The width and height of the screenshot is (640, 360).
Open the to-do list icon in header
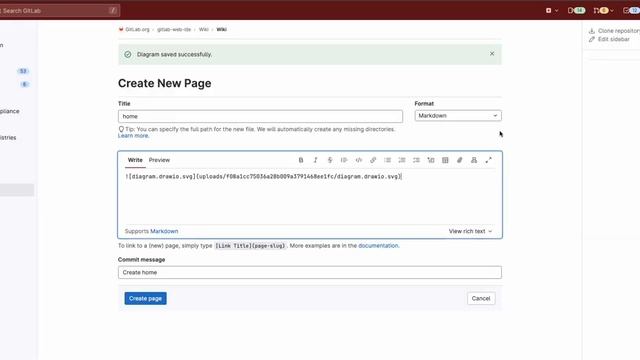point(631,10)
